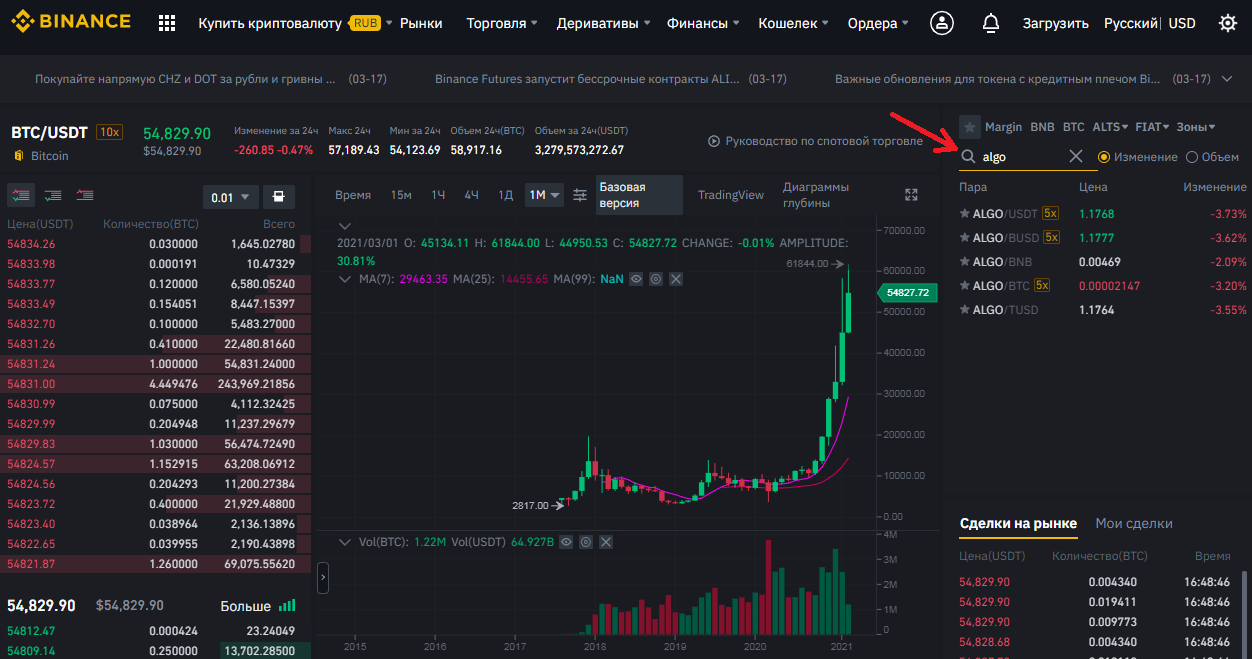1252x659 pixels.
Task: Open chart indicator settings sliders icon
Action: (x=580, y=195)
